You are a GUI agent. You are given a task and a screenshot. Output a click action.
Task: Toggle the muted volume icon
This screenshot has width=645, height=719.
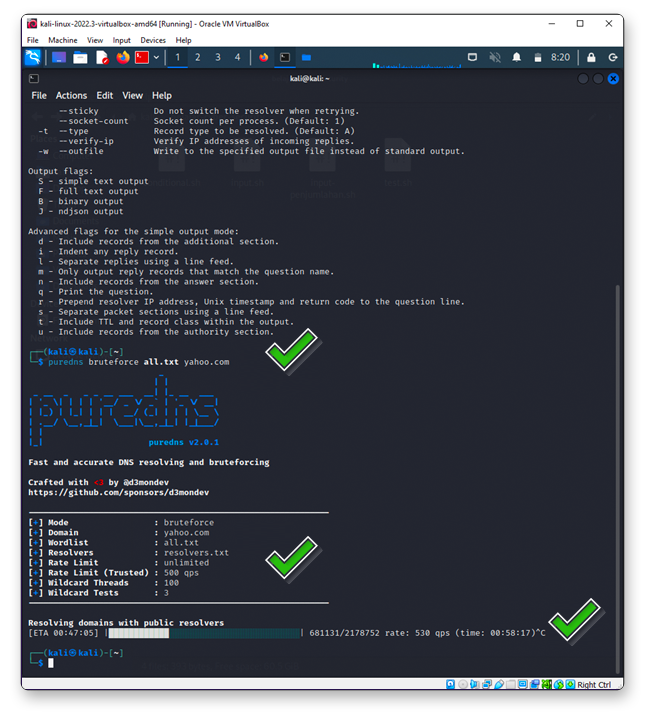point(495,57)
